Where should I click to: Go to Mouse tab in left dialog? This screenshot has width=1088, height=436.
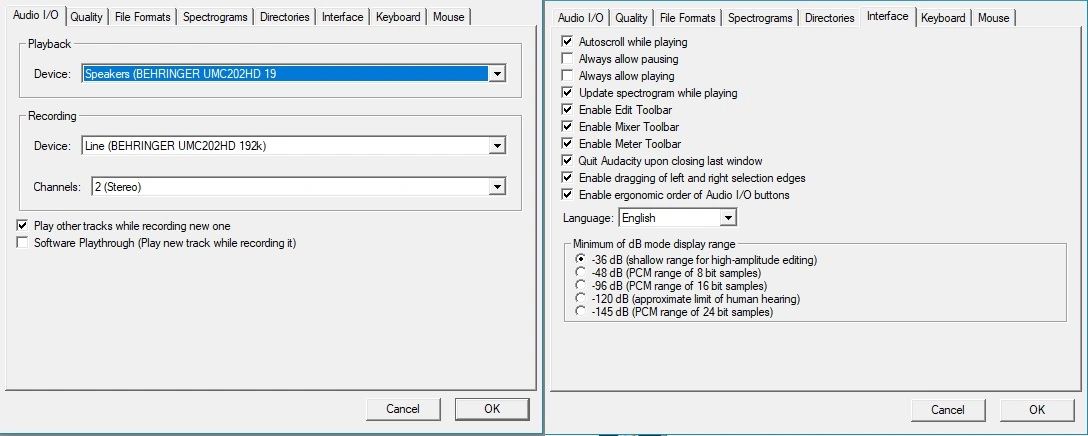tap(448, 17)
